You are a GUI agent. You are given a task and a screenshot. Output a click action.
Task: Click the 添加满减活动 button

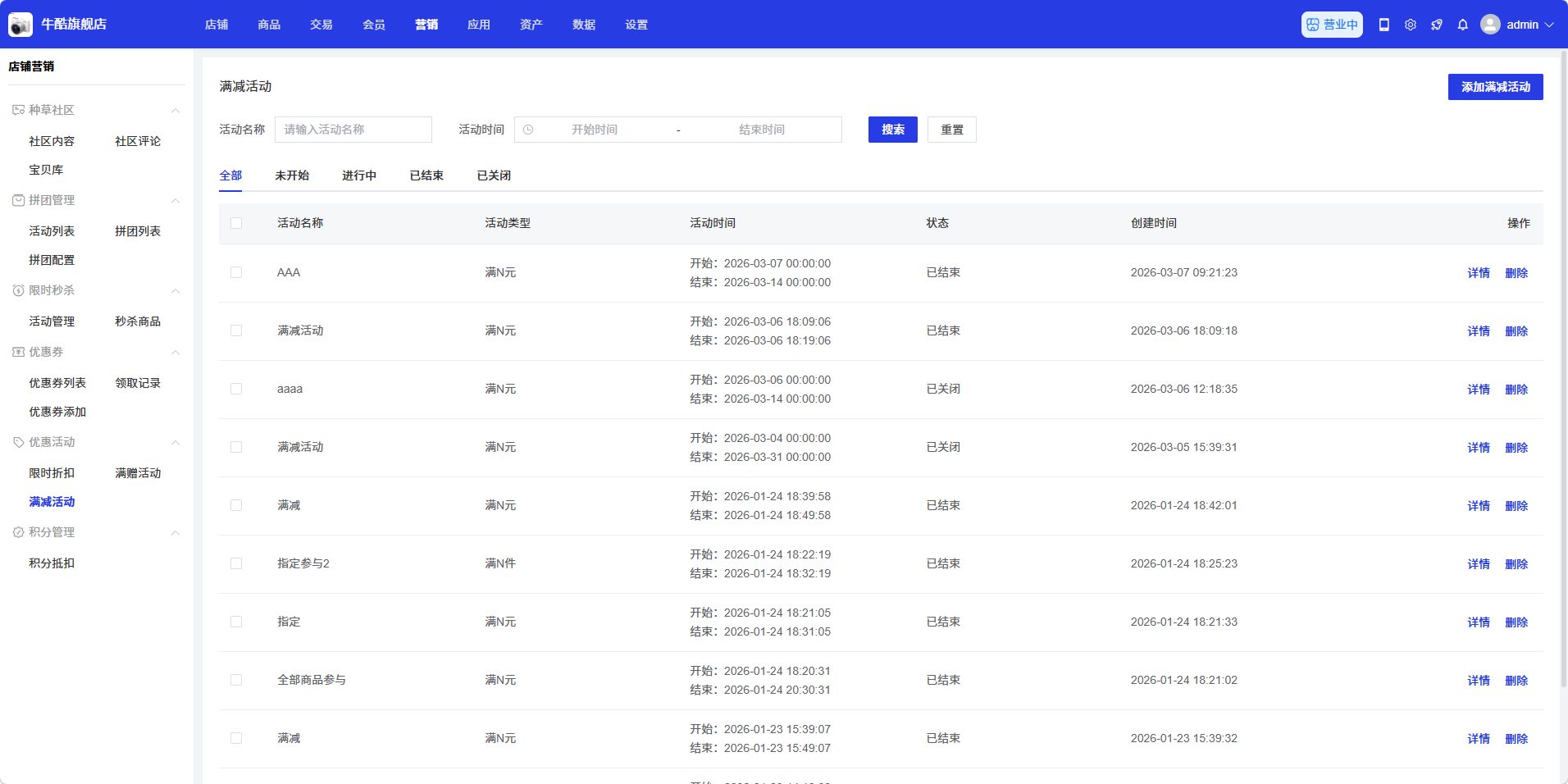(1495, 87)
